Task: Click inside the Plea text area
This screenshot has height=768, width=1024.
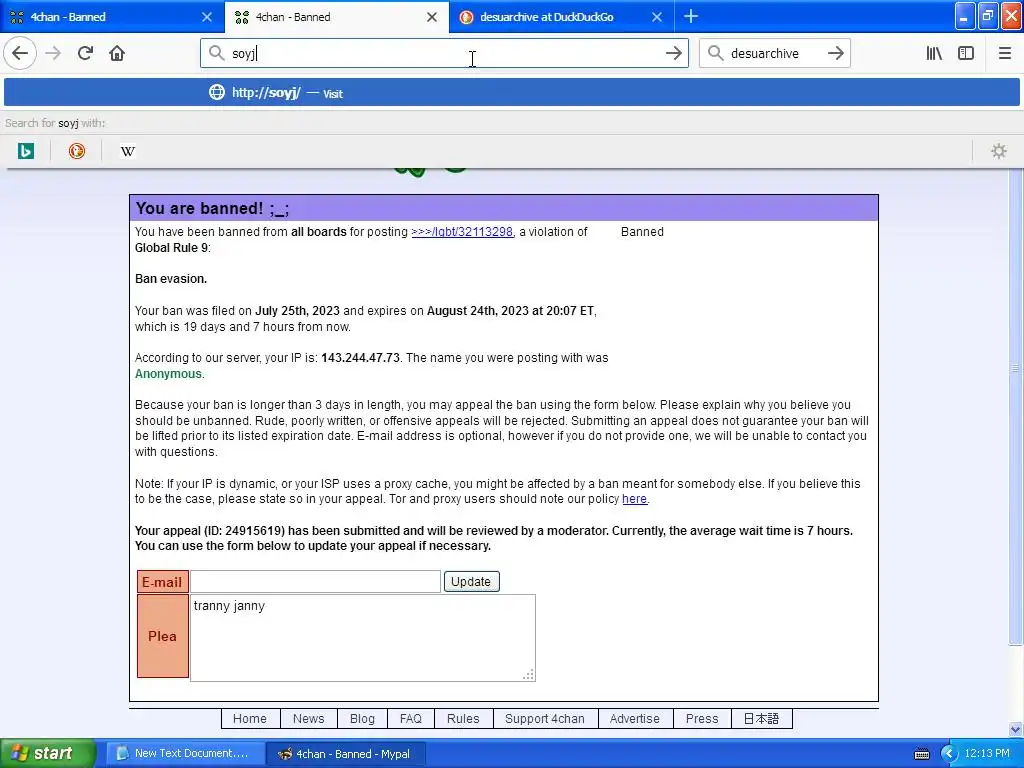Action: [362, 637]
